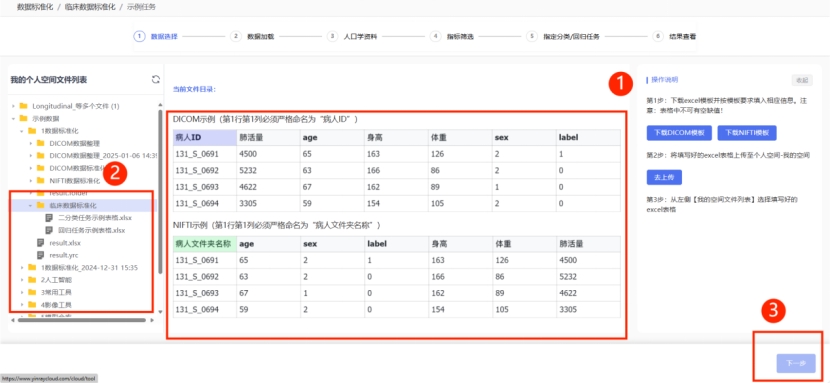This screenshot has width=830, height=383.
Task: Click file icon of result.yrc
Action: [40, 255]
